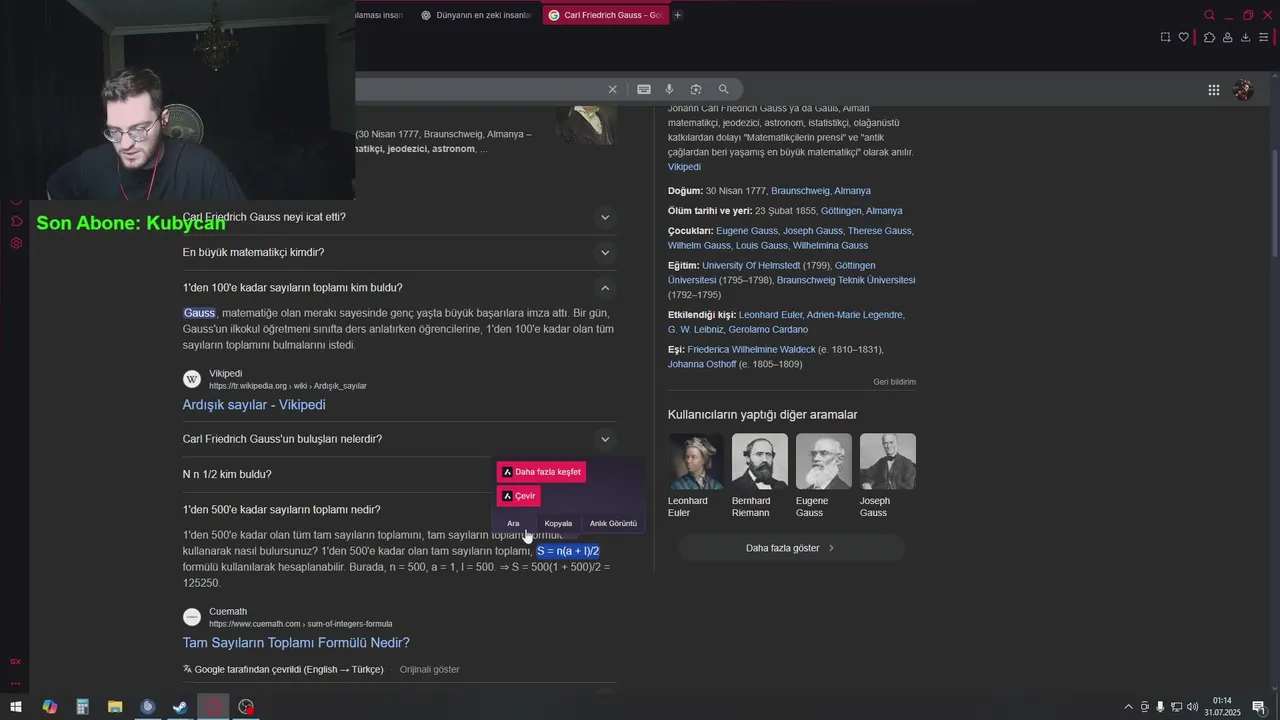Click the volume icon in tray
The image size is (1280, 720).
[x=1193, y=707]
